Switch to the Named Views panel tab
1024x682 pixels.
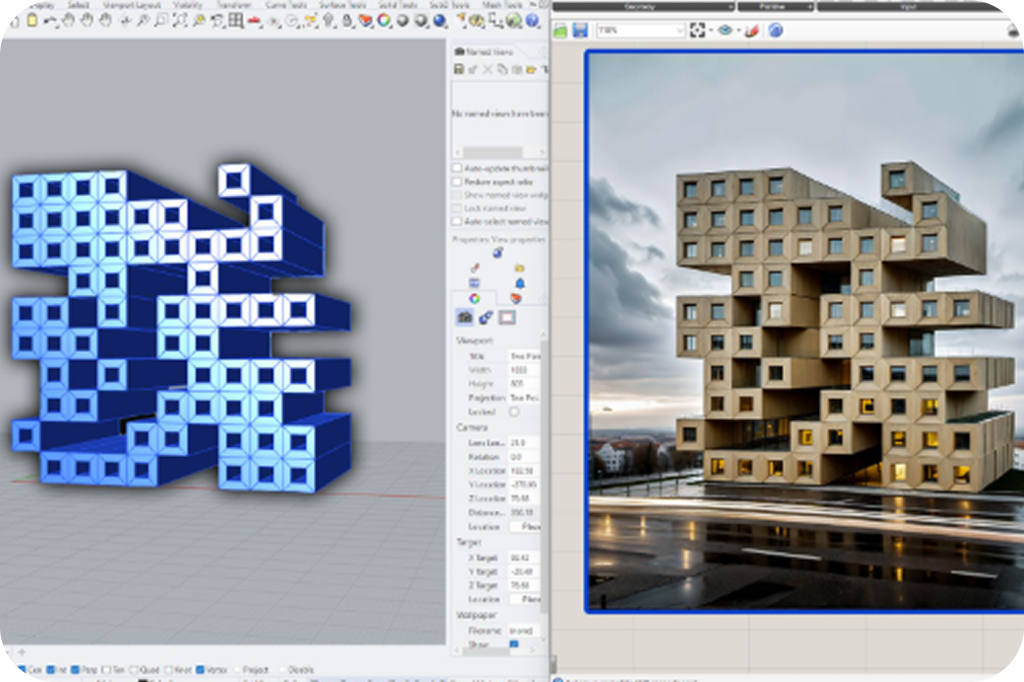point(485,52)
